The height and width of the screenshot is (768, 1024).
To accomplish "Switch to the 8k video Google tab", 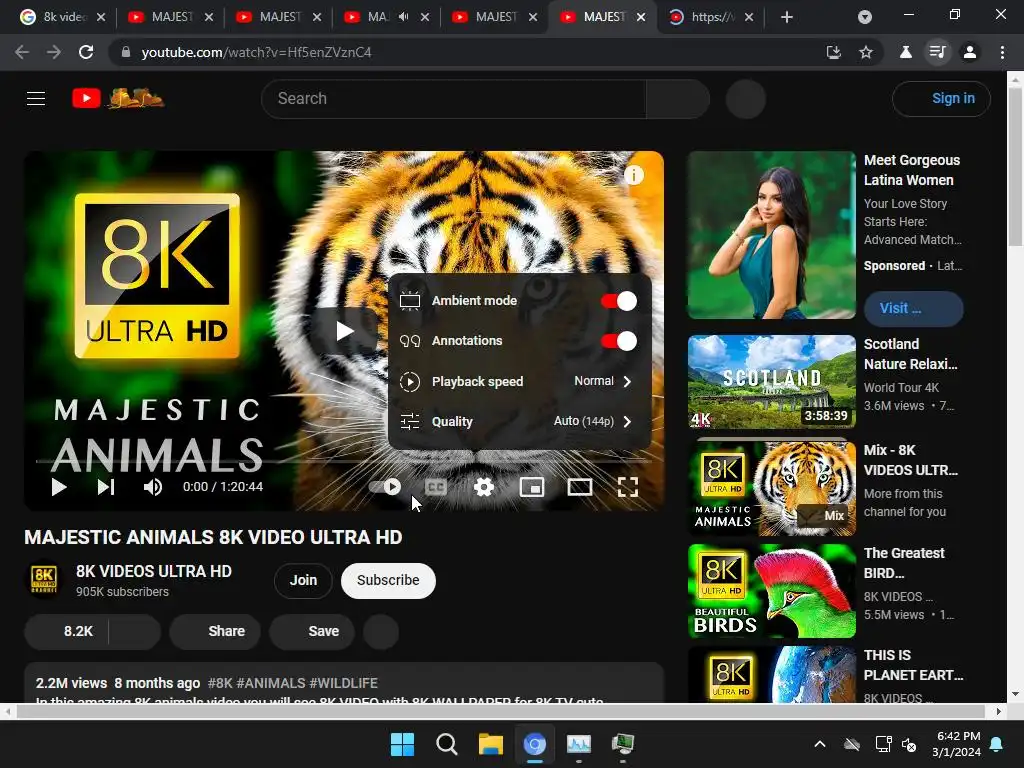I will point(62,17).
